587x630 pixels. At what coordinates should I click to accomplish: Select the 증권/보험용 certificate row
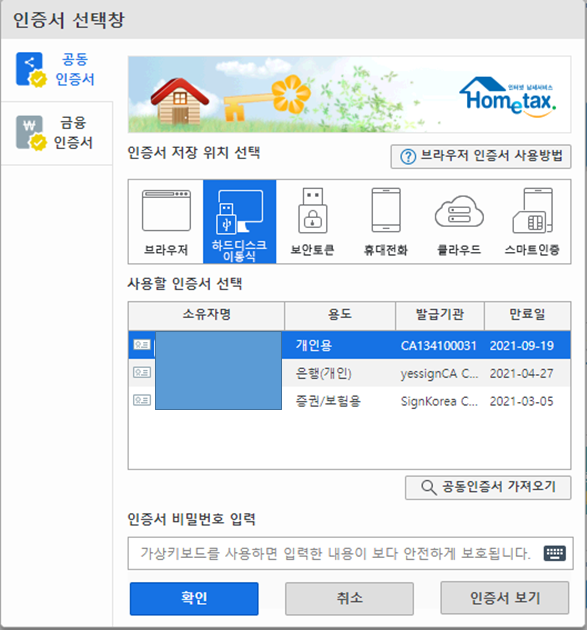(x=349, y=401)
